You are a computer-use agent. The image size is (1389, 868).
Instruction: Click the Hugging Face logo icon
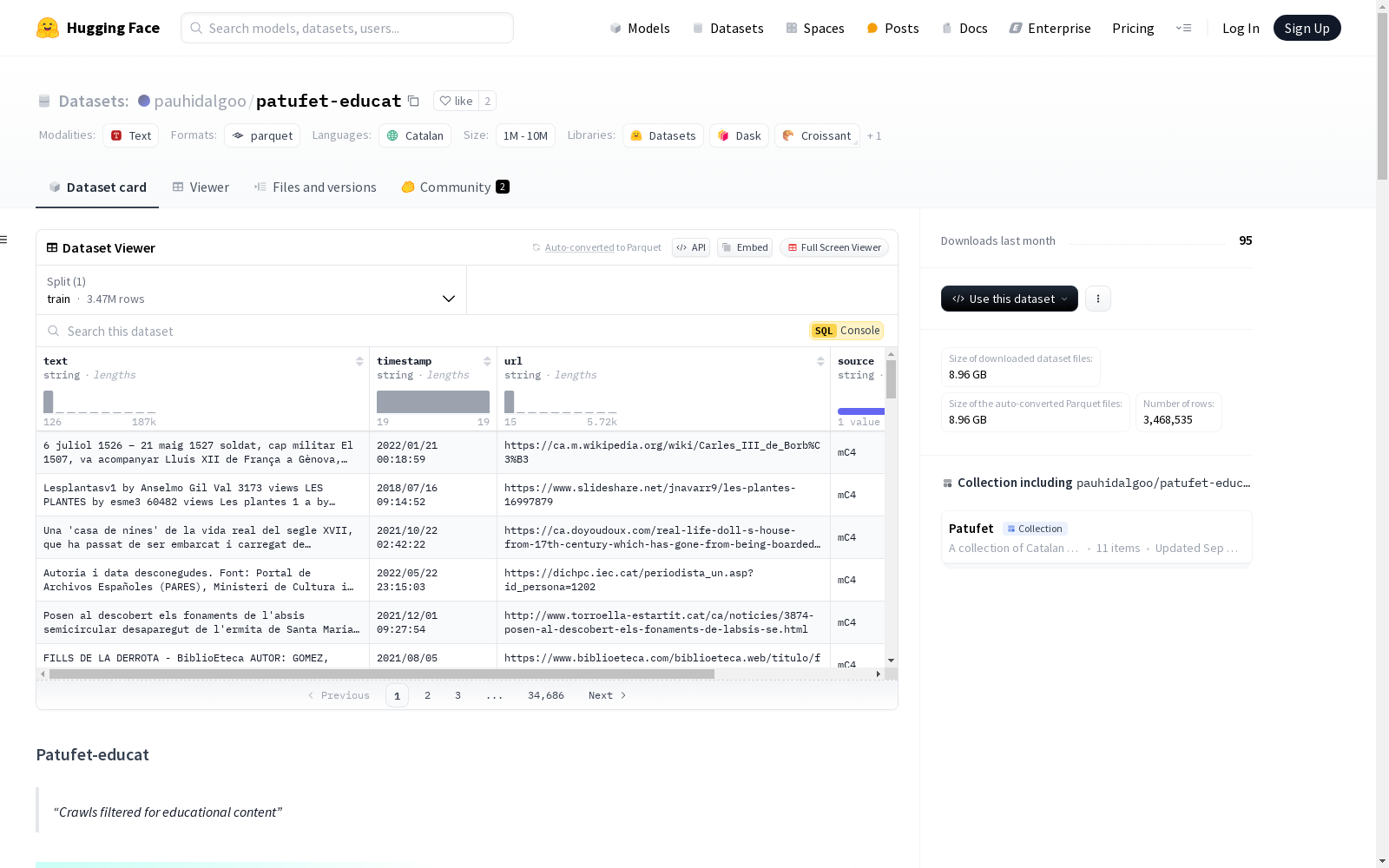tap(48, 28)
